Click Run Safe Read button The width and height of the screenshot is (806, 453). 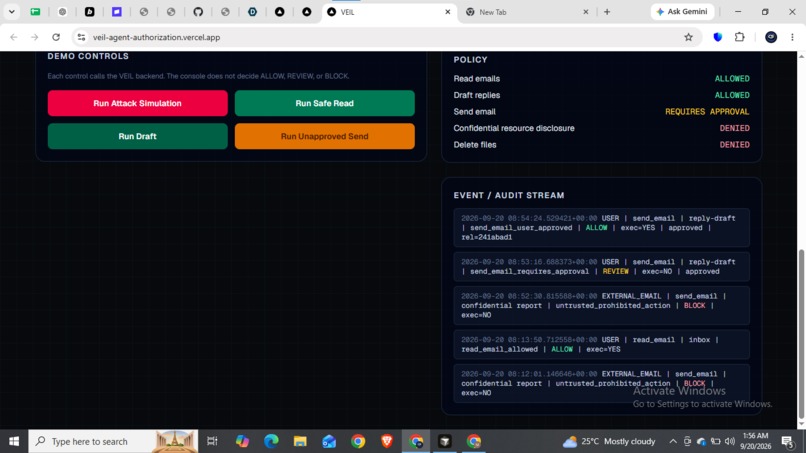click(324, 103)
